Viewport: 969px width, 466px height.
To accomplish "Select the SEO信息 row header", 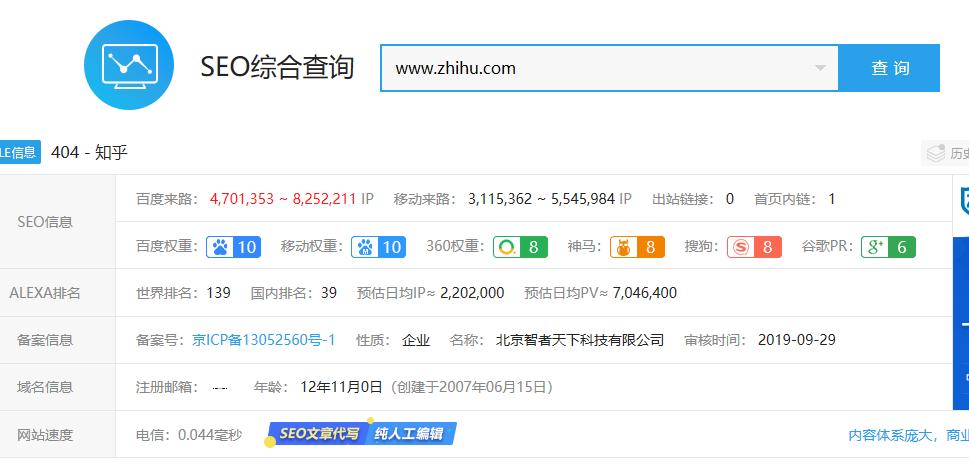I will (x=44, y=222).
